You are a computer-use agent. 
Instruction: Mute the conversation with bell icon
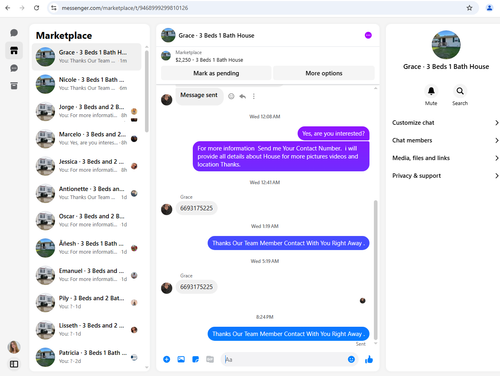tap(431, 91)
